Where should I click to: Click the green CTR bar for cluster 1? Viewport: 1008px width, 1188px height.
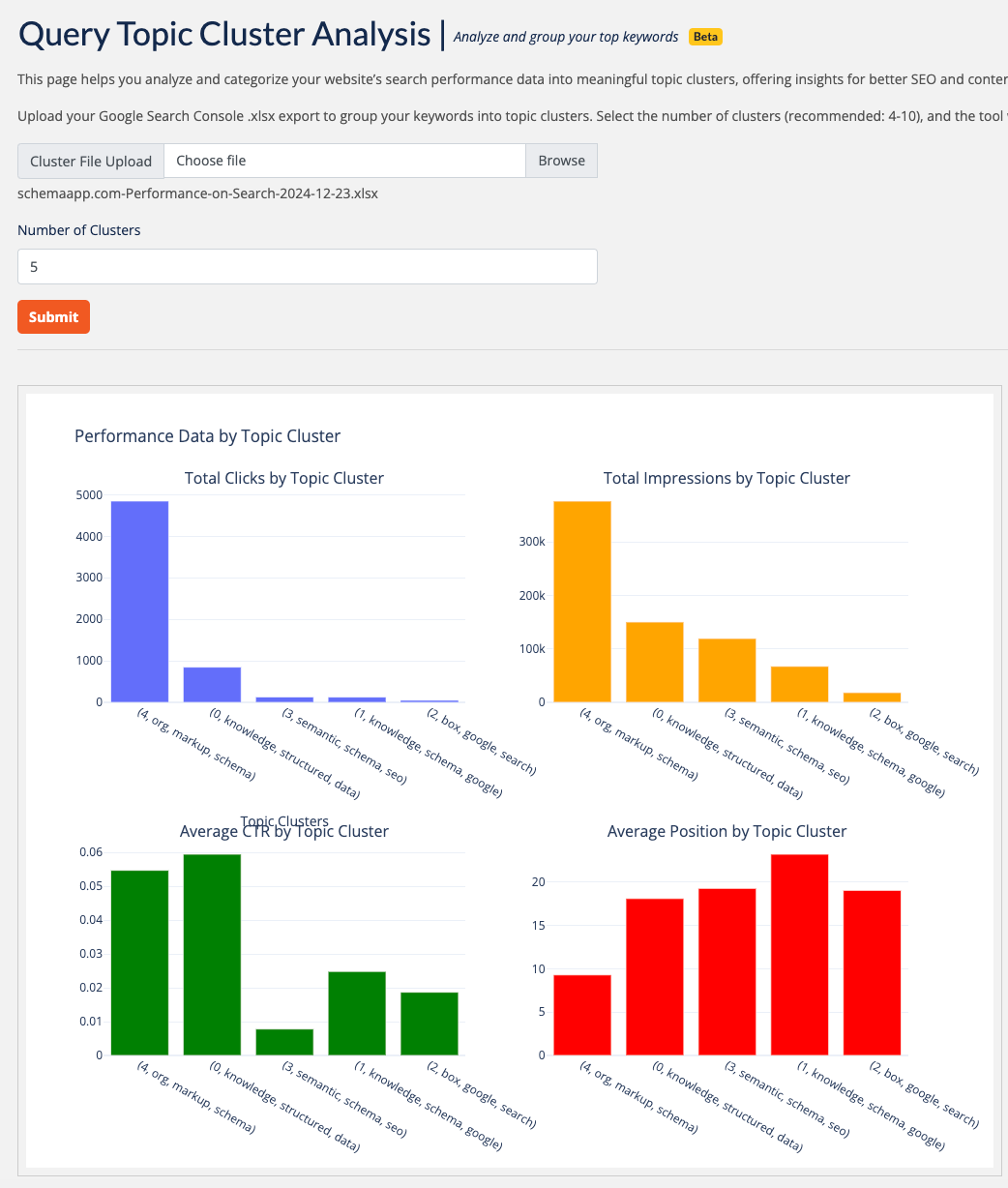(x=357, y=1013)
